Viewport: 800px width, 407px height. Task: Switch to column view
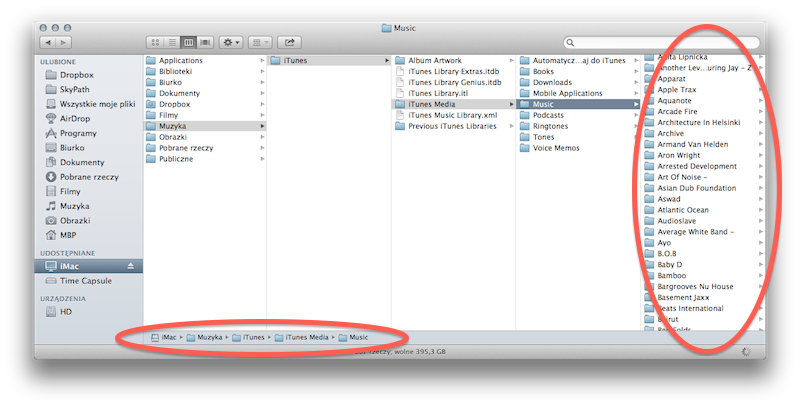pos(189,42)
